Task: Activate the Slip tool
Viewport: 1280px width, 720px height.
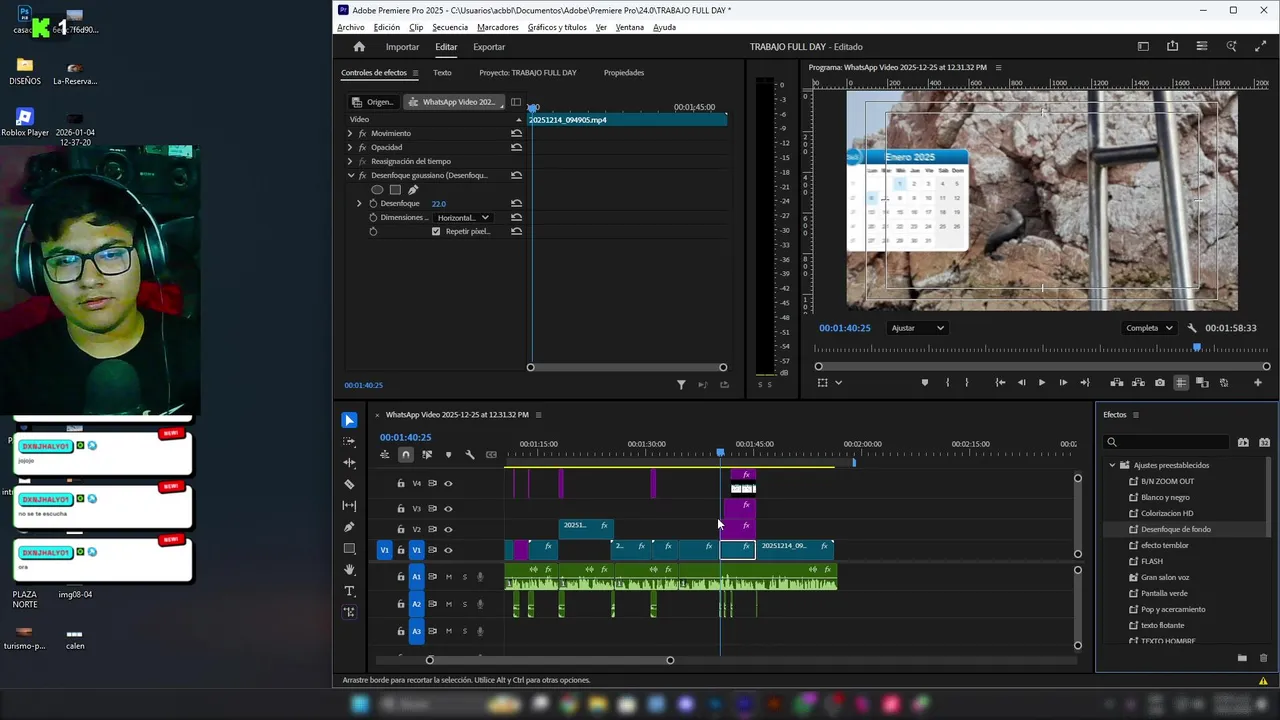Action: pyautogui.click(x=349, y=506)
